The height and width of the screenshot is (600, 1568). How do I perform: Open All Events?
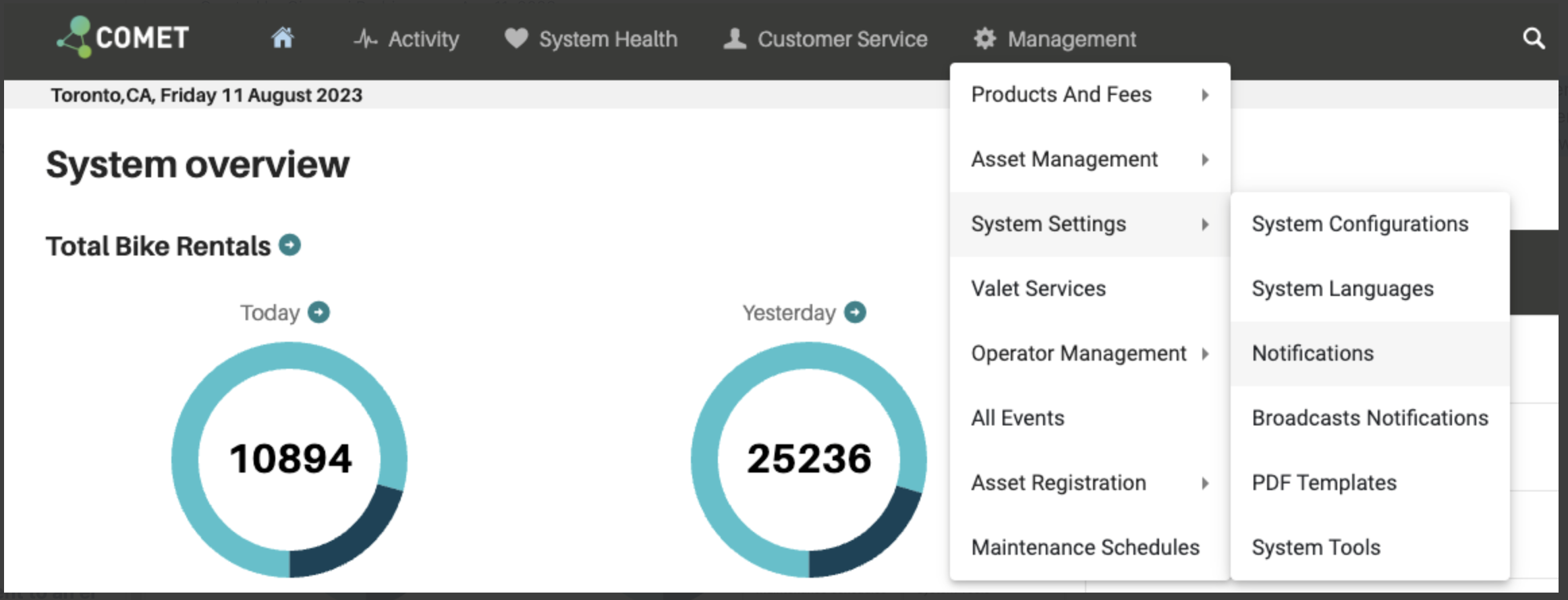tap(1090, 419)
